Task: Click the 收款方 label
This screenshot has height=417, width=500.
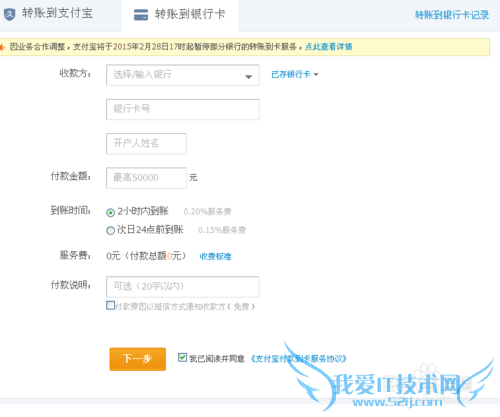Action: (75, 73)
